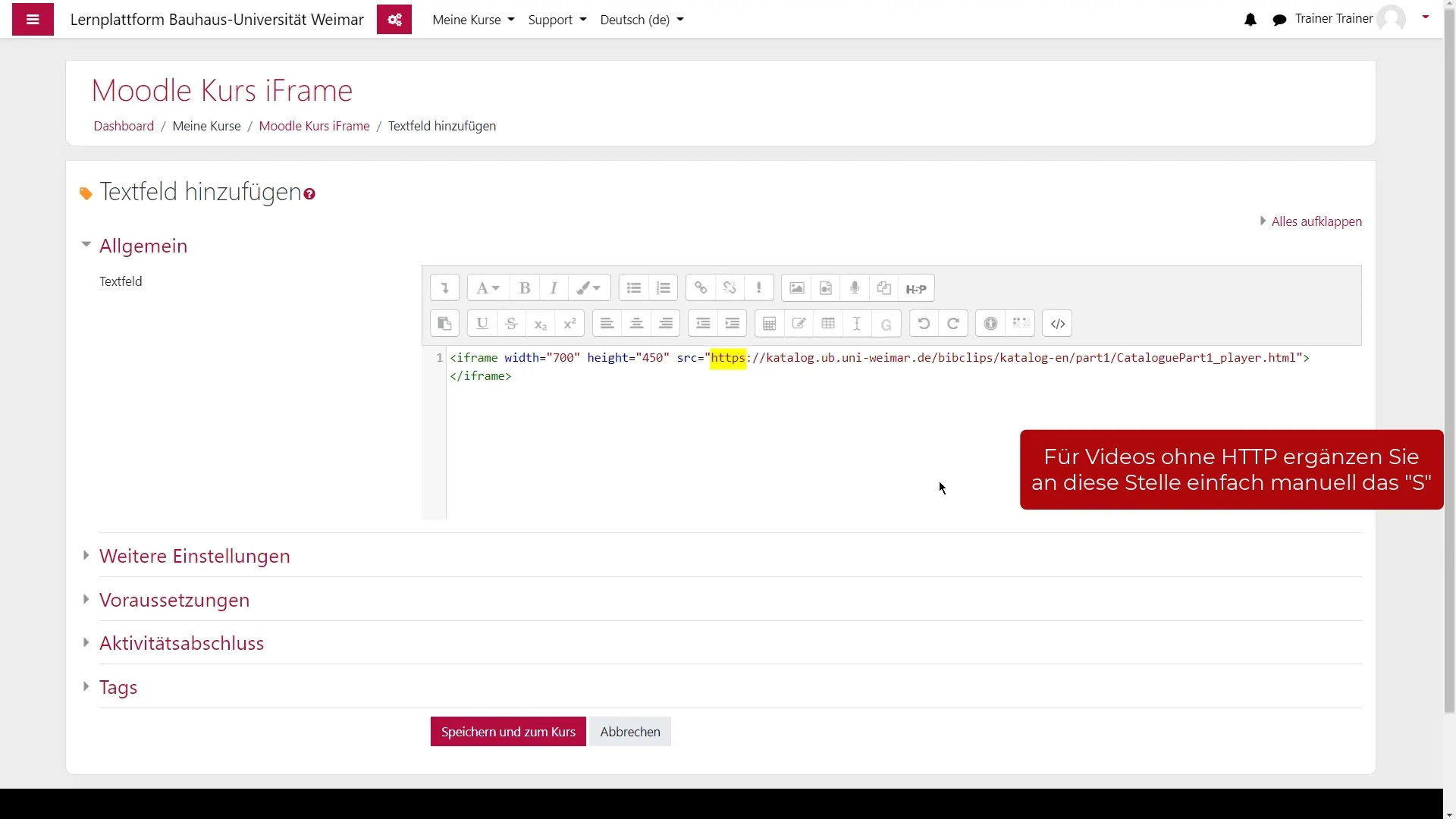Undo last editor action
This screenshot has height=819, width=1456.
tap(924, 324)
